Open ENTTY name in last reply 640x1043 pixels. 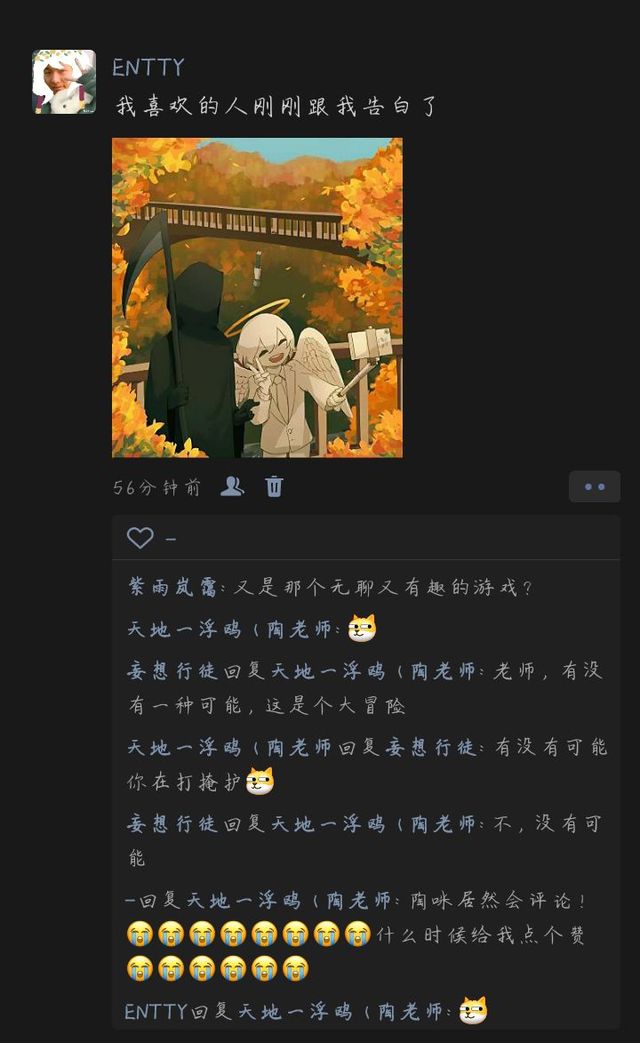click(155, 1012)
